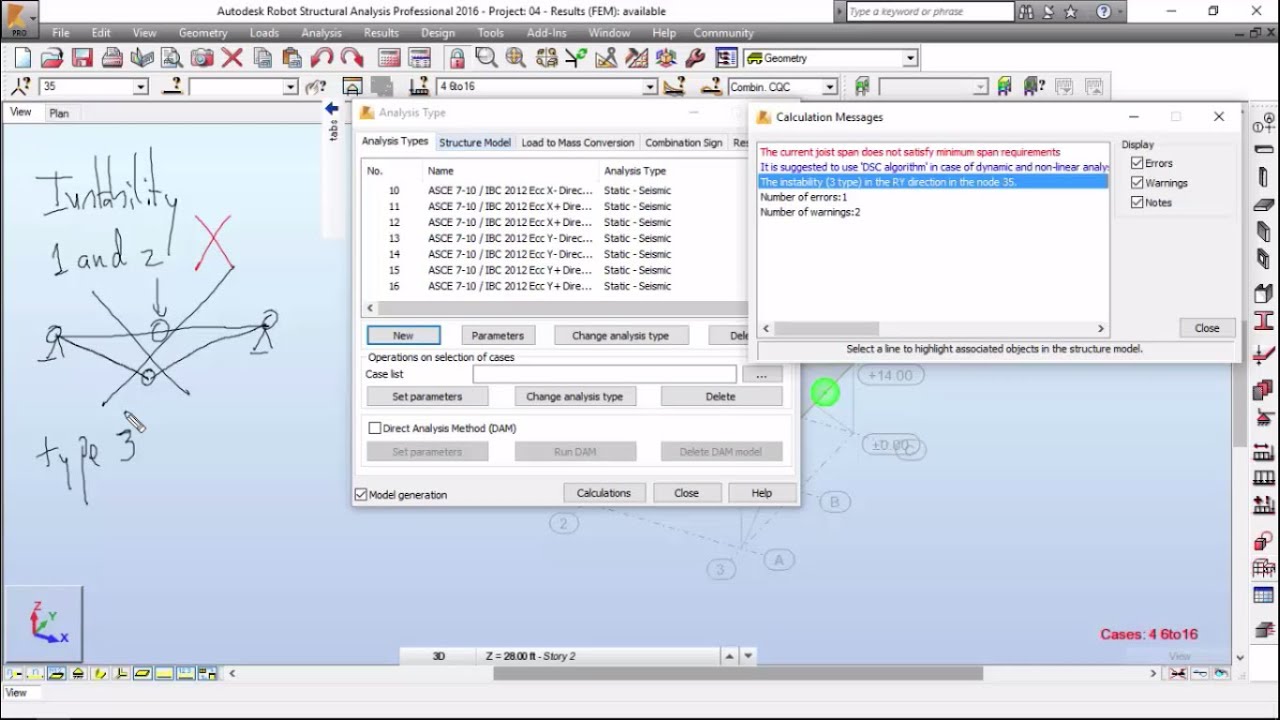
Task: Expand the empty bar selection dropdown
Action: [x=290, y=87]
